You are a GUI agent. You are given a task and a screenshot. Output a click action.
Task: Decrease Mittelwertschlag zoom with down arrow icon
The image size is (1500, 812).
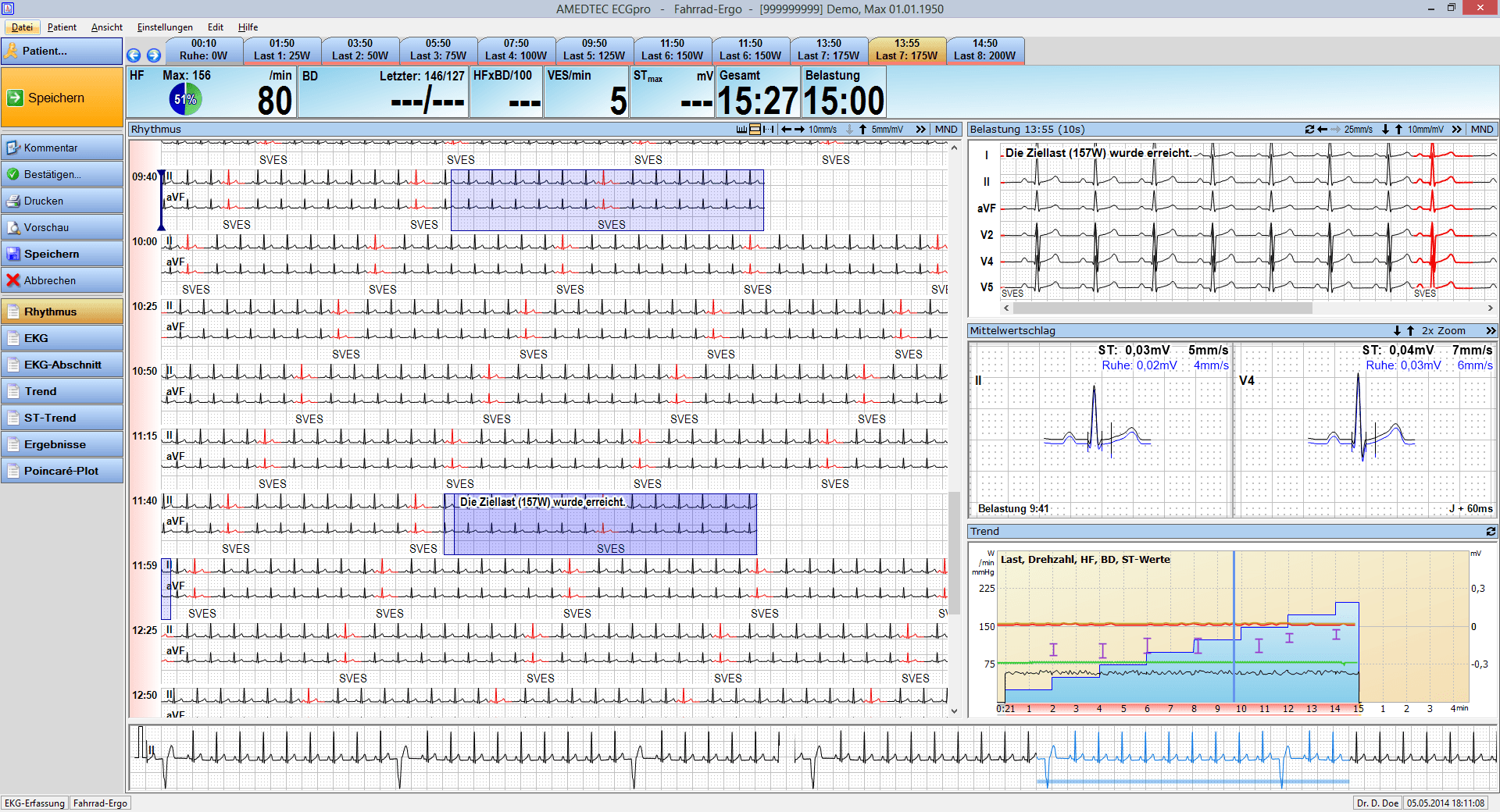click(x=1397, y=331)
